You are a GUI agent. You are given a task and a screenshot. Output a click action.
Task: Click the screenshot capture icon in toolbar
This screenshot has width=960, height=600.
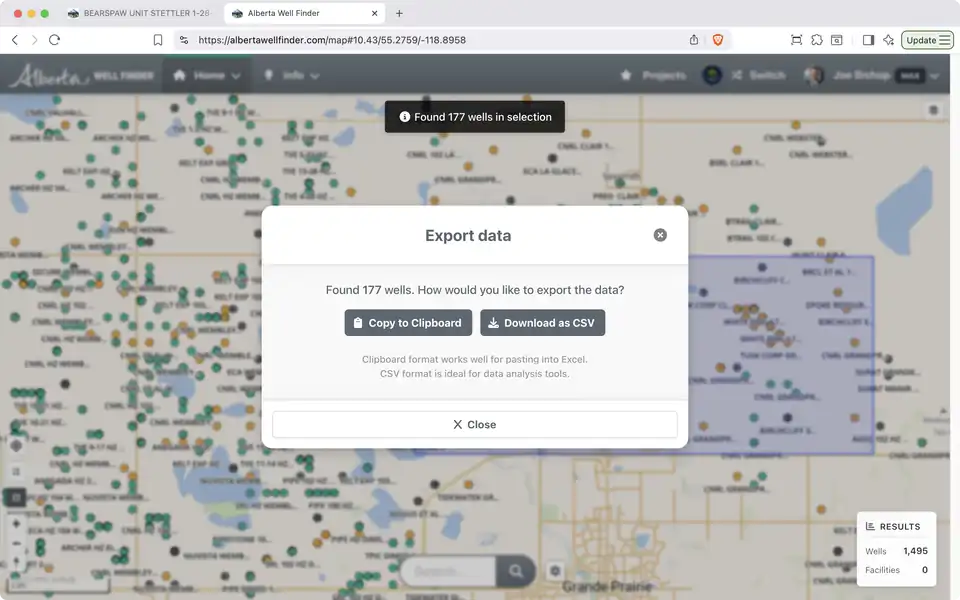797,40
